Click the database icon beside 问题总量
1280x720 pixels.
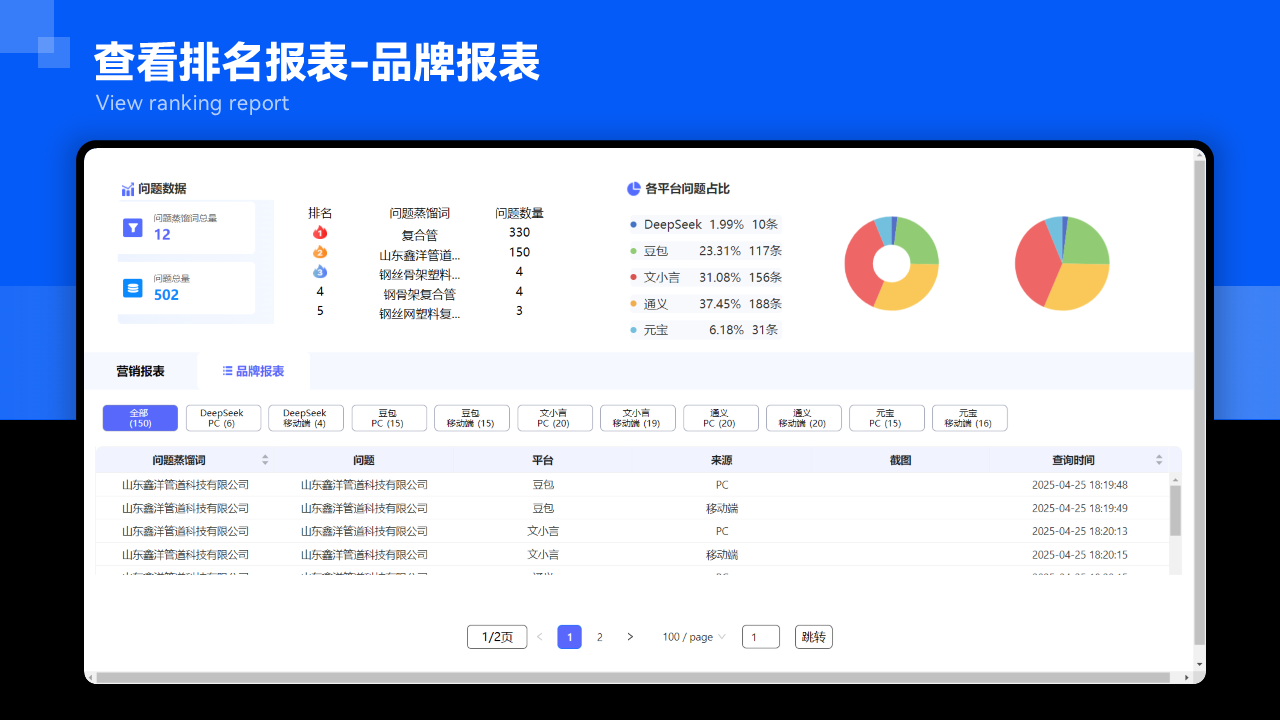(133, 288)
